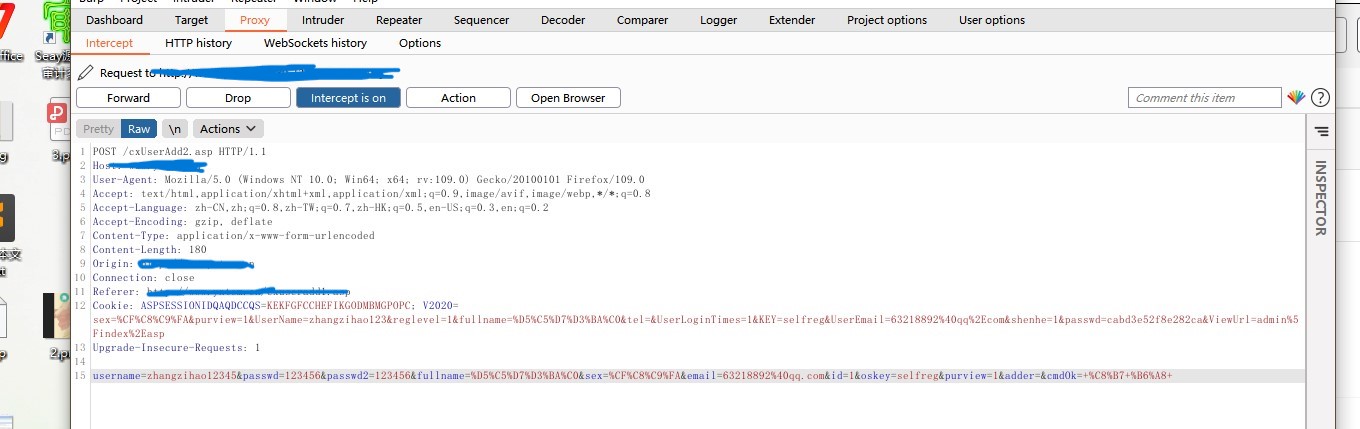Viewport: 1360px width, 429px height.
Task: Open the Target tab
Action: [x=192, y=20]
